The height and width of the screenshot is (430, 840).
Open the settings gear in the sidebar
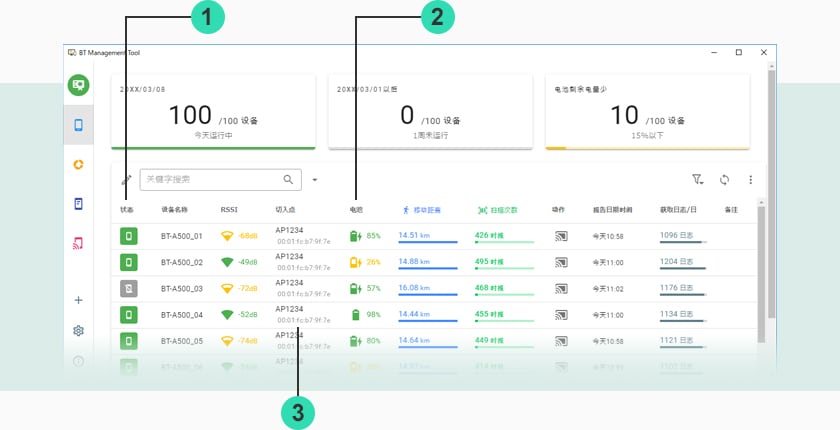tap(79, 331)
